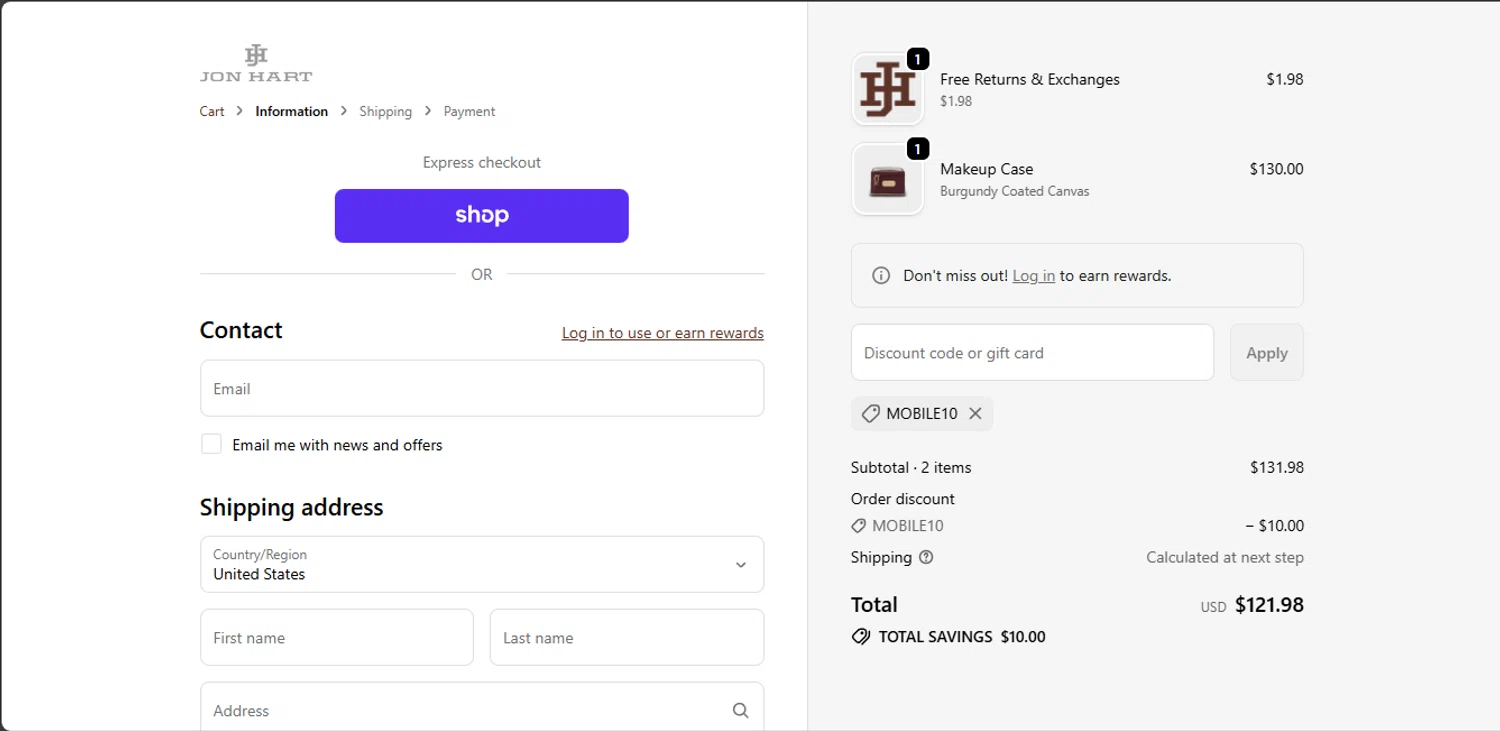Click the info icon beside Don't miss out
The image size is (1500, 731).
pos(881,275)
